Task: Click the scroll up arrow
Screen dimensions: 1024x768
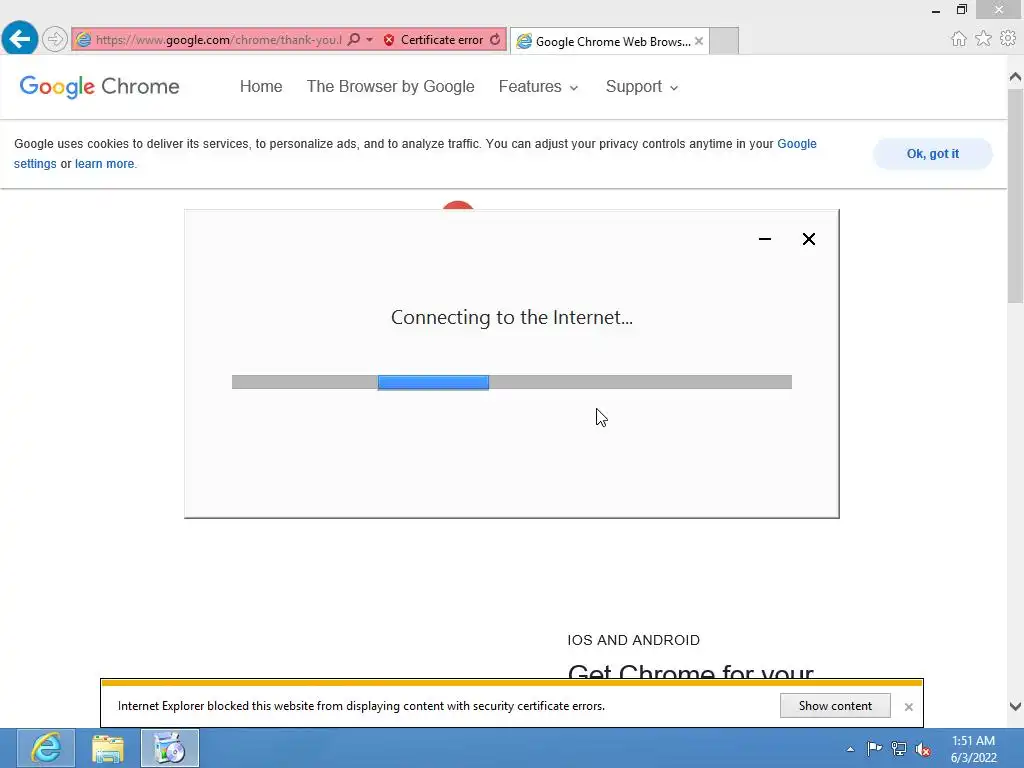Action: coord(1015,77)
